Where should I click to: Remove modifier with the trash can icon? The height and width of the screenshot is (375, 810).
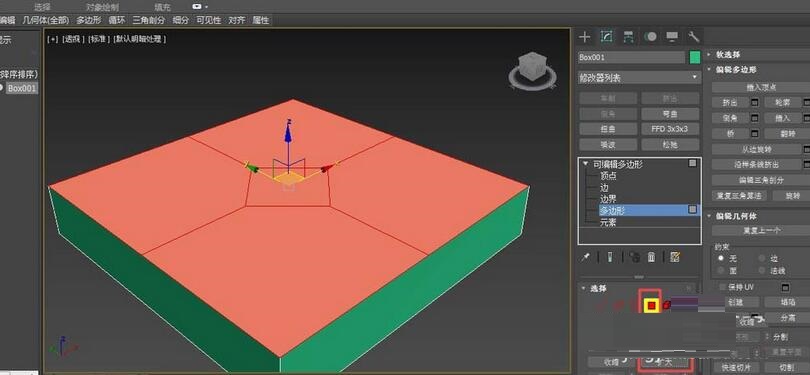651,257
